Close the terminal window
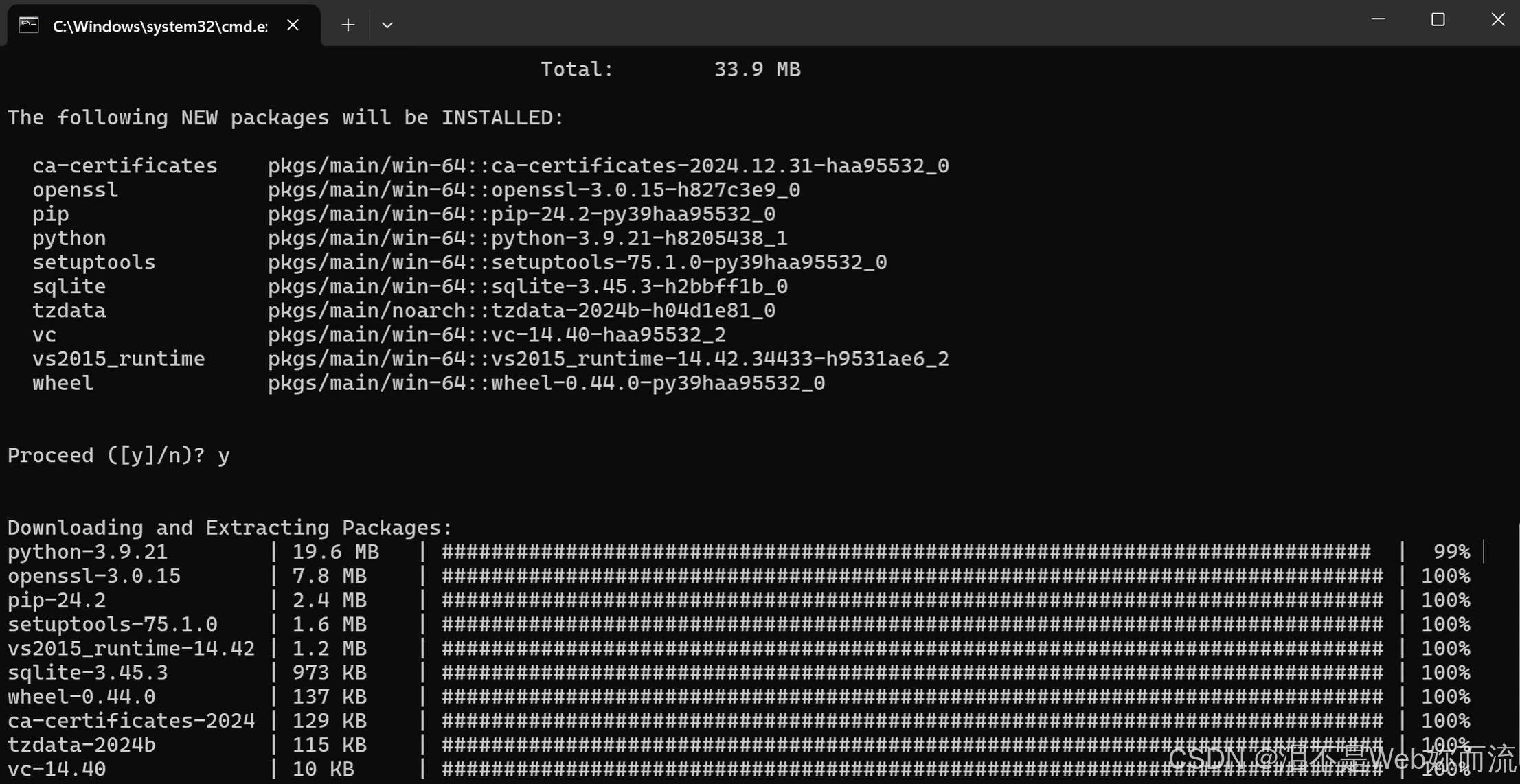This screenshot has width=1520, height=784. pos(1498,20)
